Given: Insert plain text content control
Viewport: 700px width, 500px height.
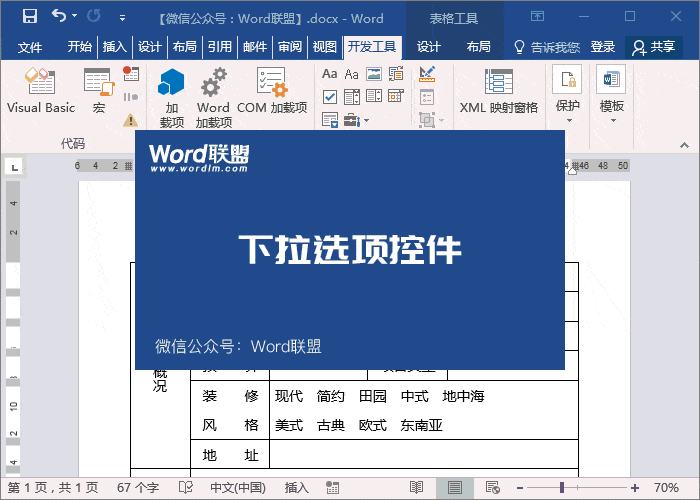Looking at the screenshot, I should tap(352, 74).
